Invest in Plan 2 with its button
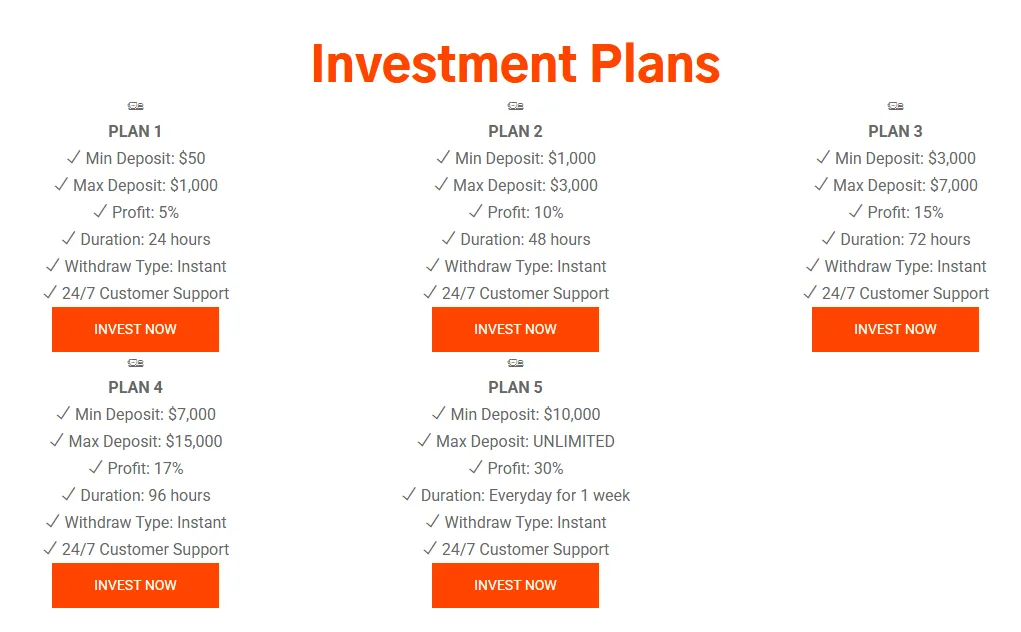The width and height of the screenshot is (1021, 632). coord(515,329)
